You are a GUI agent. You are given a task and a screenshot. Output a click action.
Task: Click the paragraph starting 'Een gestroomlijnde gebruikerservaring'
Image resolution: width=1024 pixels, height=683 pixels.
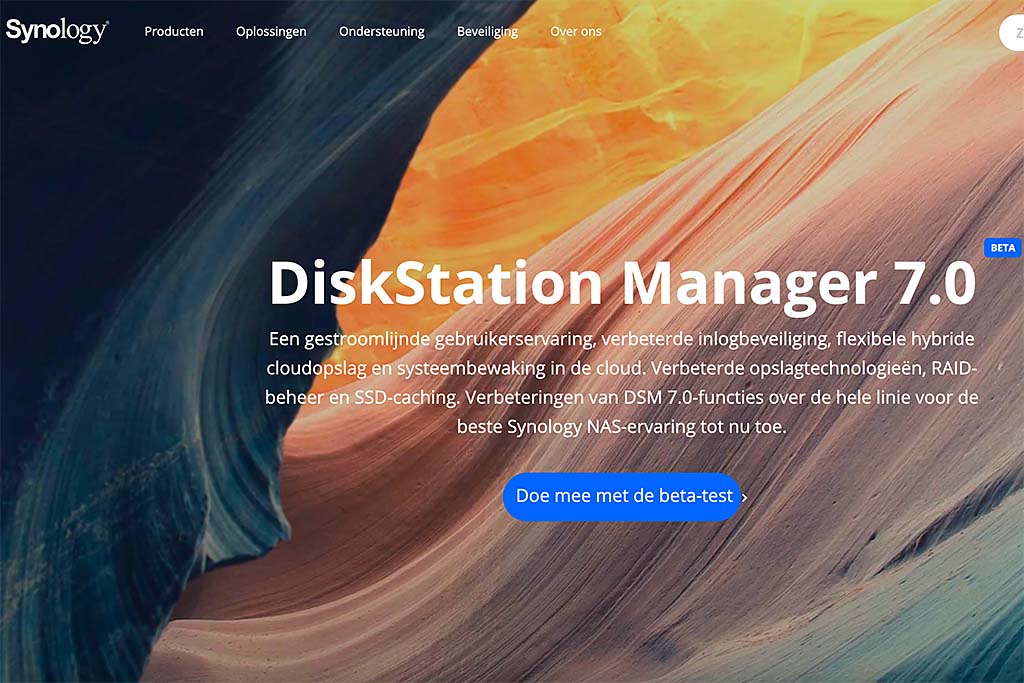coord(622,383)
